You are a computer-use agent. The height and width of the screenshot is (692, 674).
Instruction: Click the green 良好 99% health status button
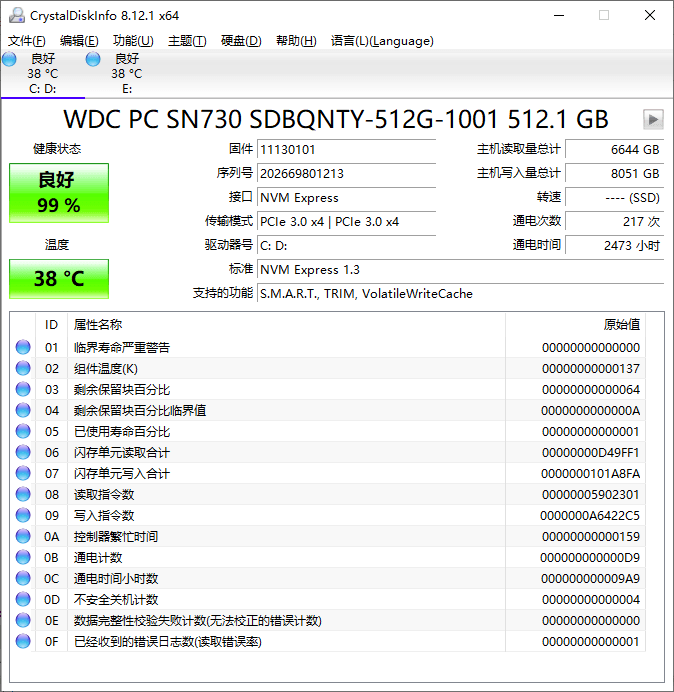click(x=59, y=193)
